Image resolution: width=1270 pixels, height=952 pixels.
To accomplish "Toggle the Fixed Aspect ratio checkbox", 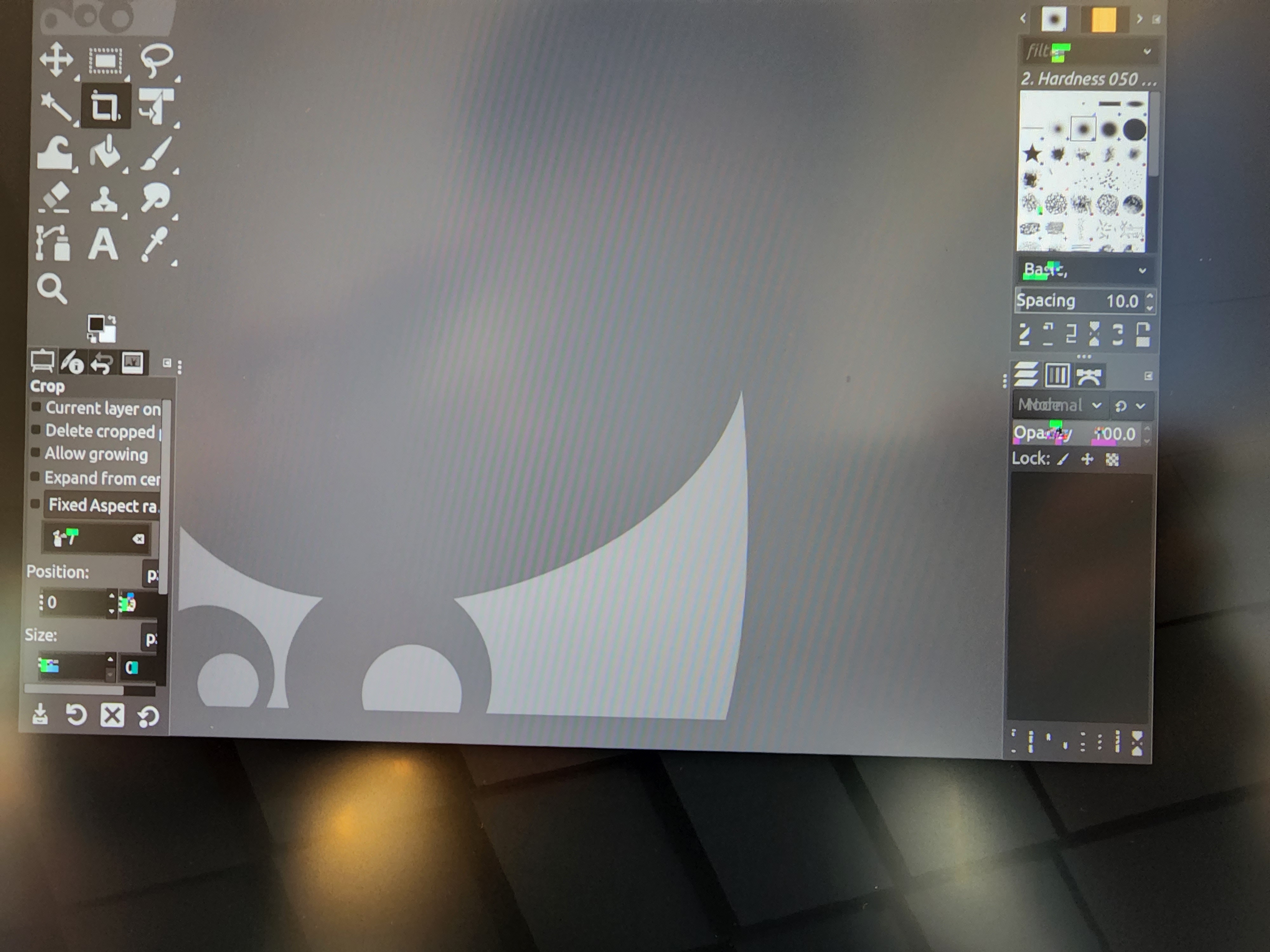I will click(35, 503).
